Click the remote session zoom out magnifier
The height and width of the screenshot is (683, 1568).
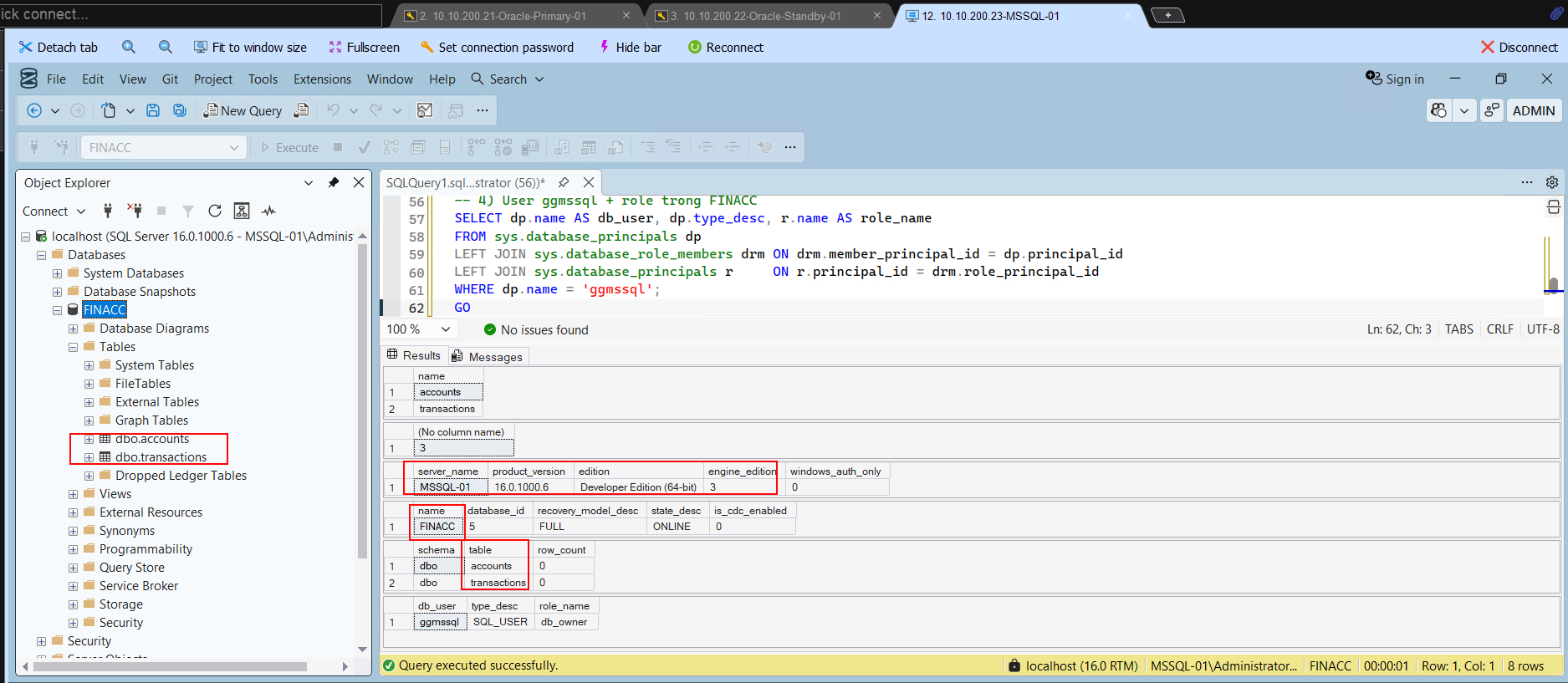(x=166, y=47)
